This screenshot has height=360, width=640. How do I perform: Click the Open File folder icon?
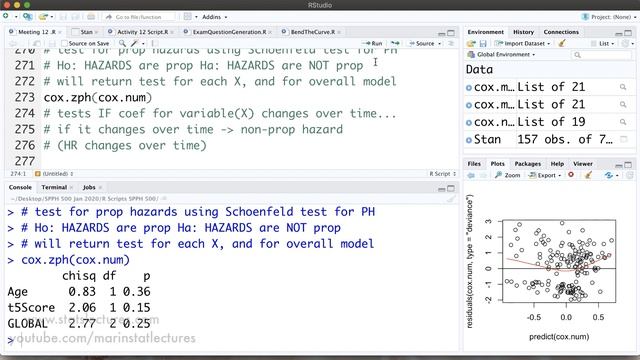43,17
